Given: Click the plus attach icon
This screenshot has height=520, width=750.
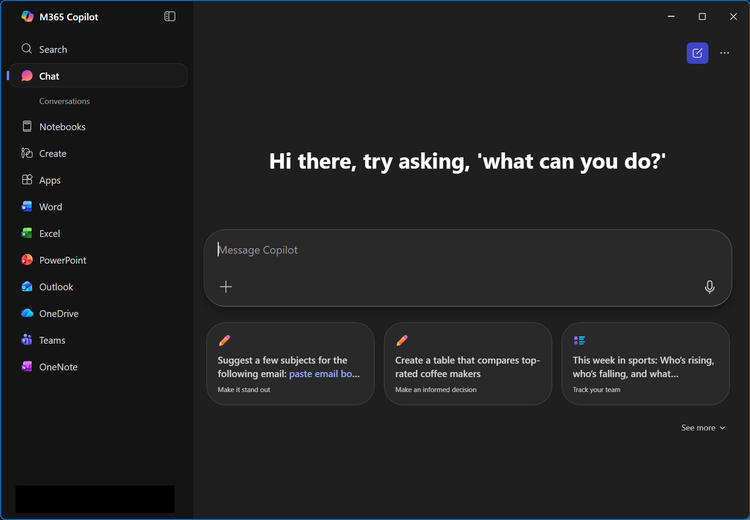Looking at the screenshot, I should [226, 287].
